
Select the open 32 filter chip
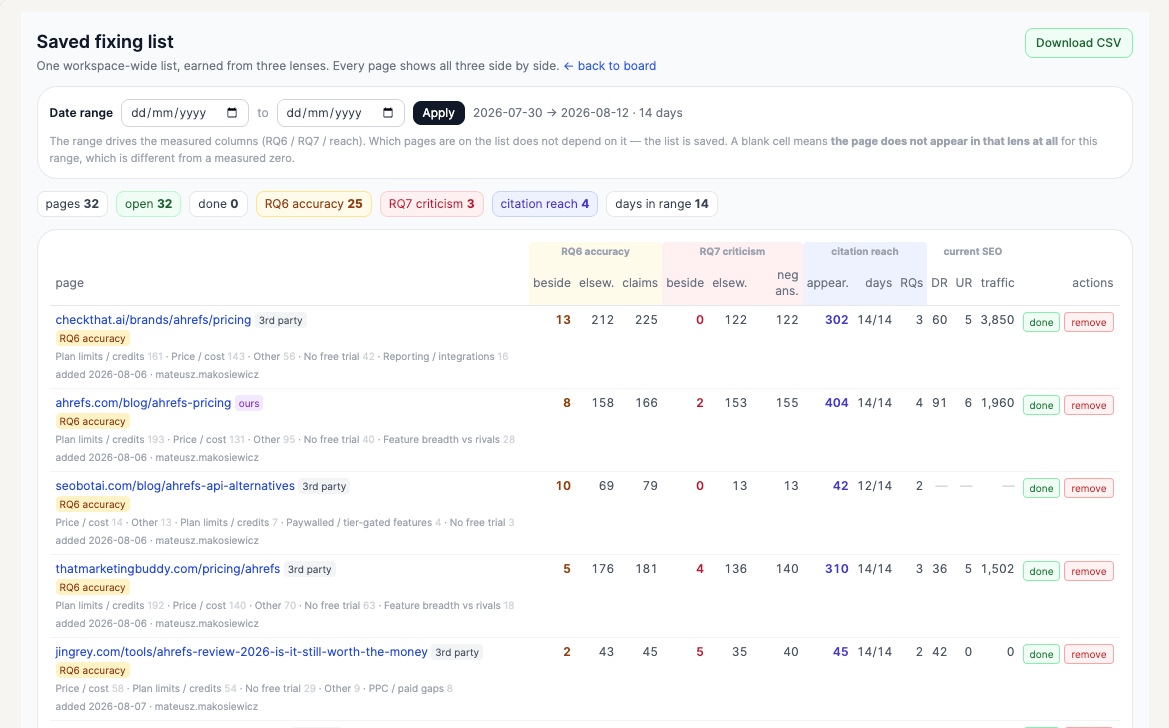[148, 204]
